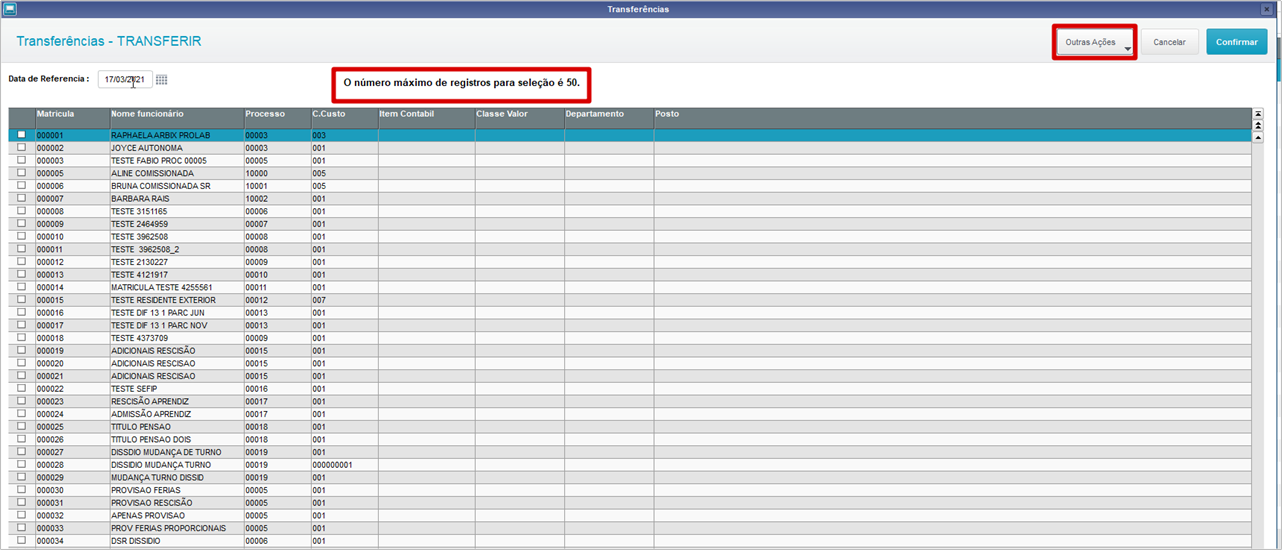Click the Processo value 10002
1282x550 pixels.
[256, 199]
